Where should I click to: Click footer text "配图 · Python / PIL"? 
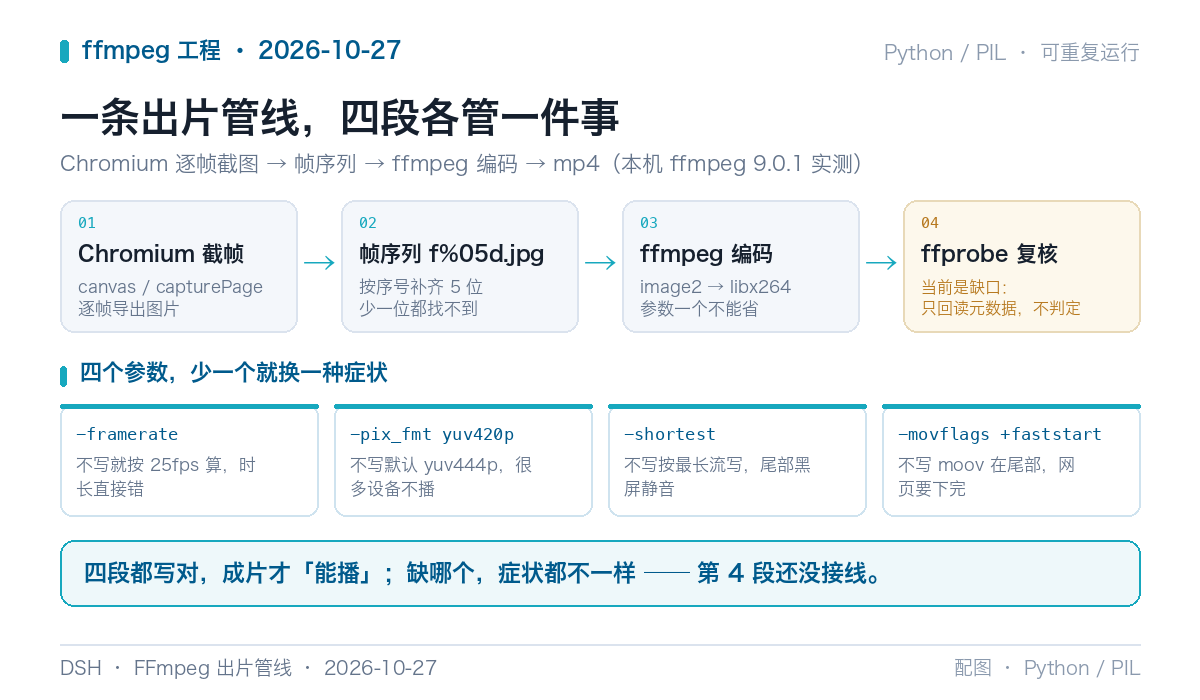coord(1047,668)
